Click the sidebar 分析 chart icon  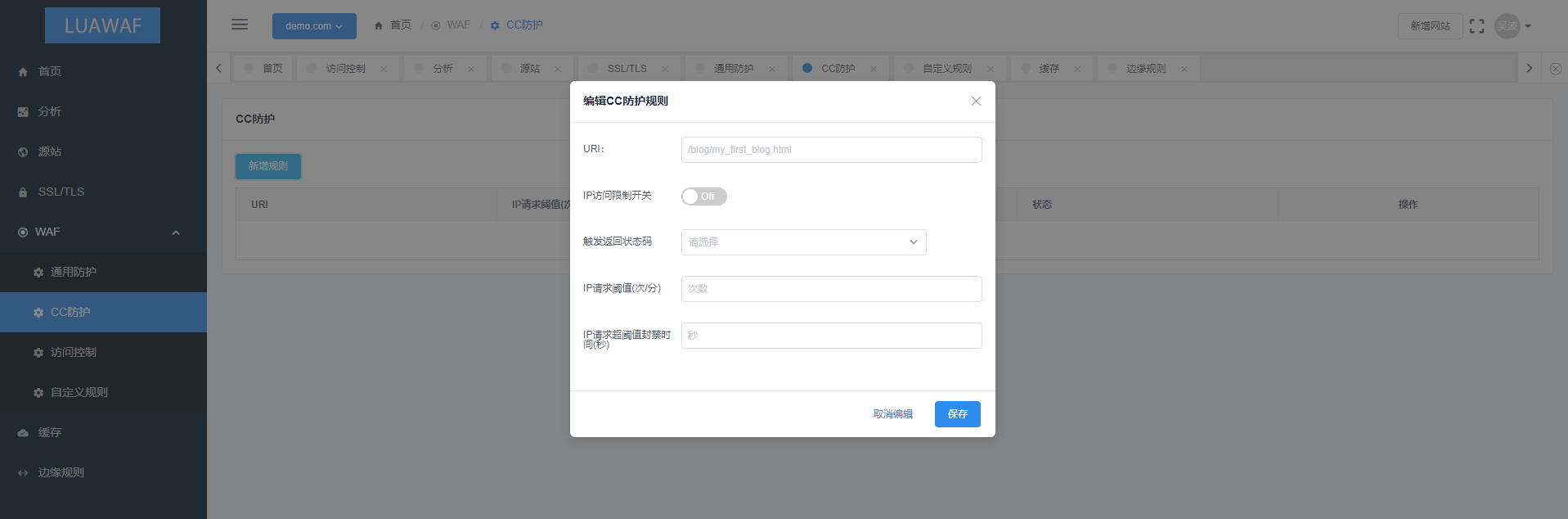[x=23, y=111]
